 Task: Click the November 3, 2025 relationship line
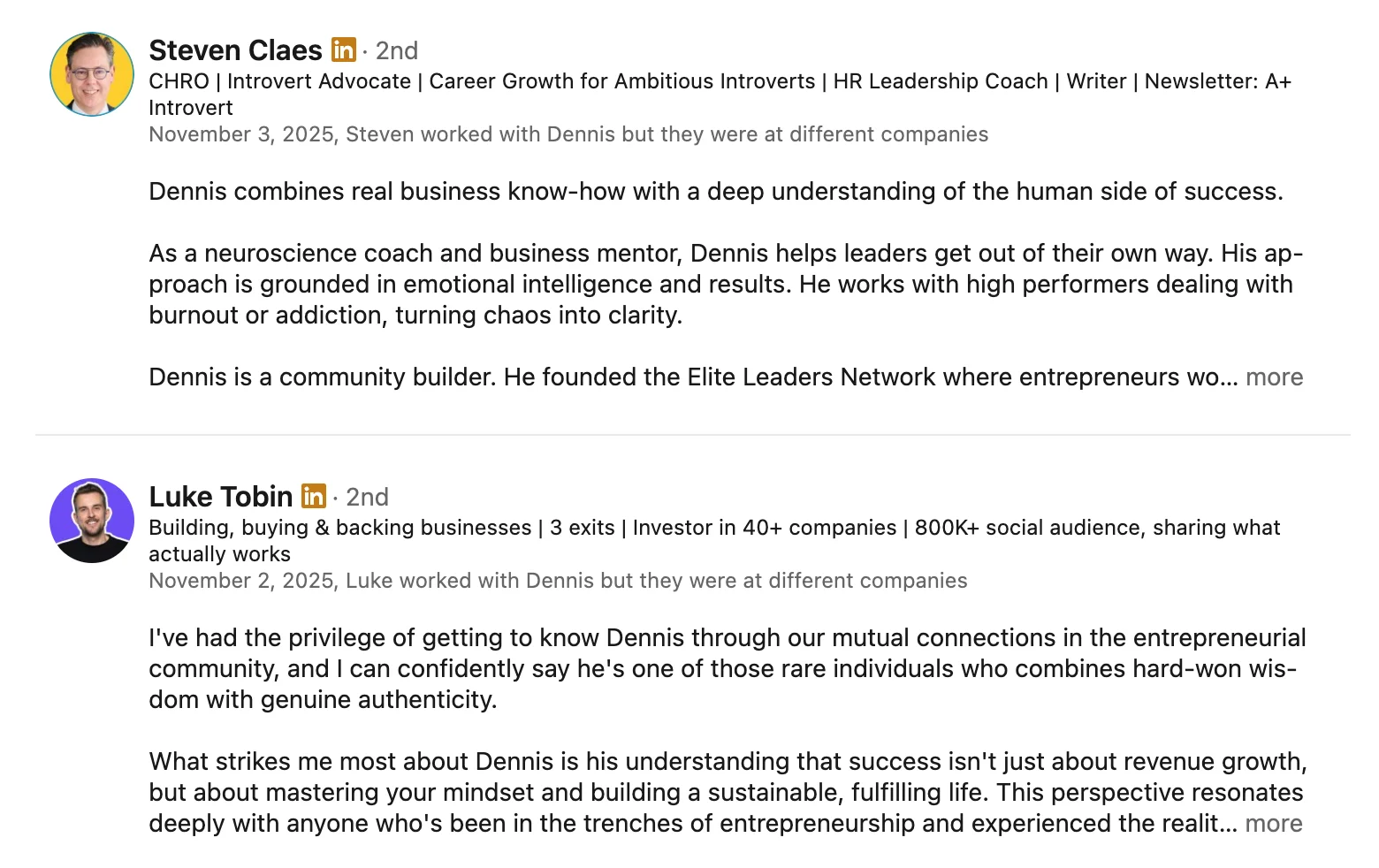(x=568, y=134)
